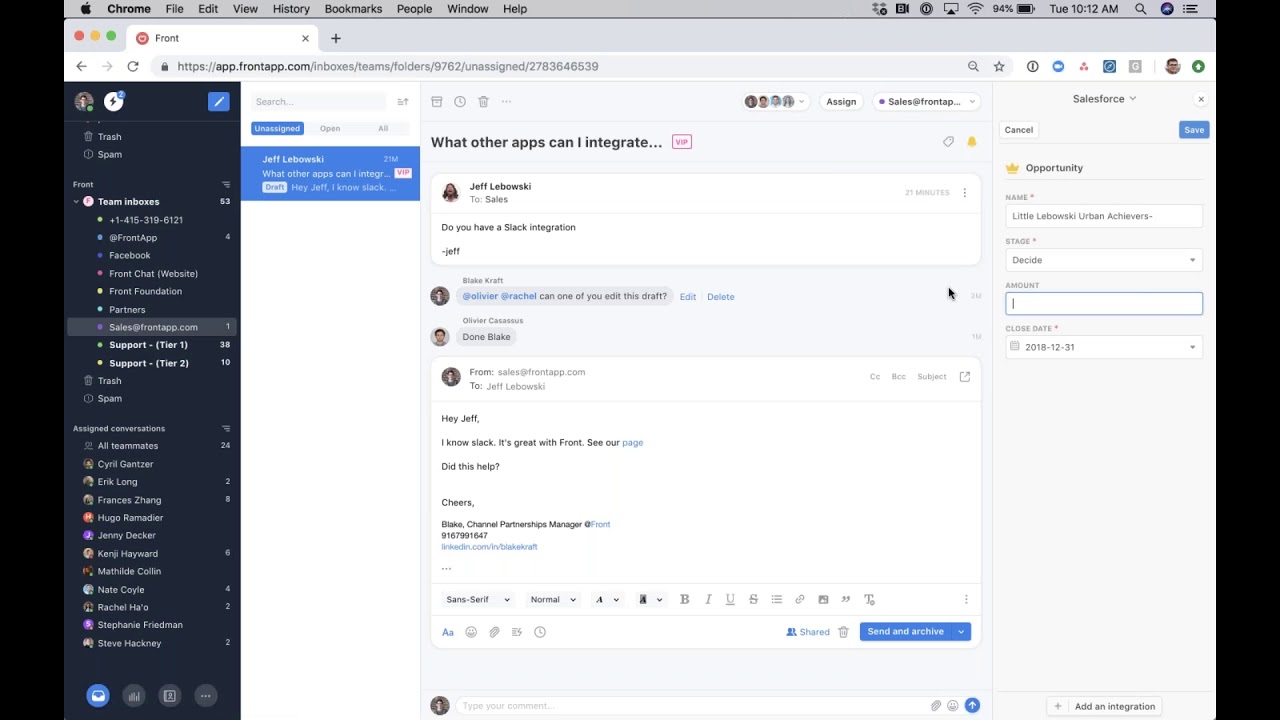Open the Send and archive options arrow
The height and width of the screenshot is (720, 1280).
(961, 632)
